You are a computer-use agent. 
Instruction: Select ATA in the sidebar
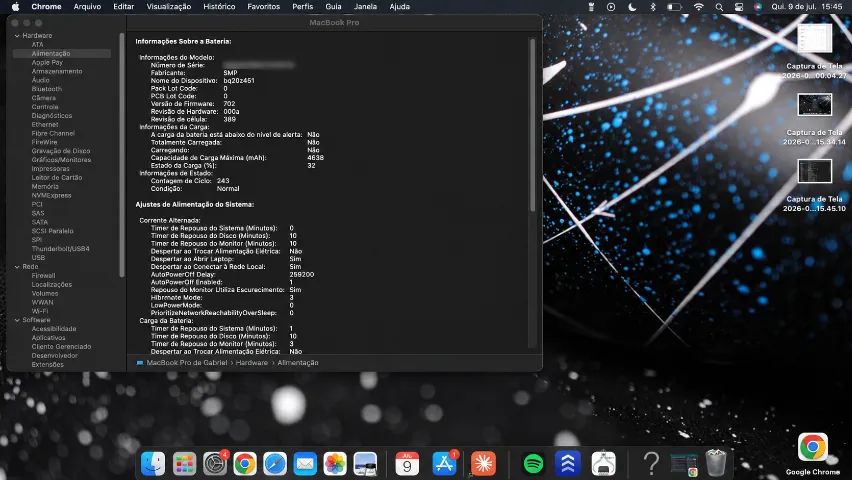(x=37, y=45)
